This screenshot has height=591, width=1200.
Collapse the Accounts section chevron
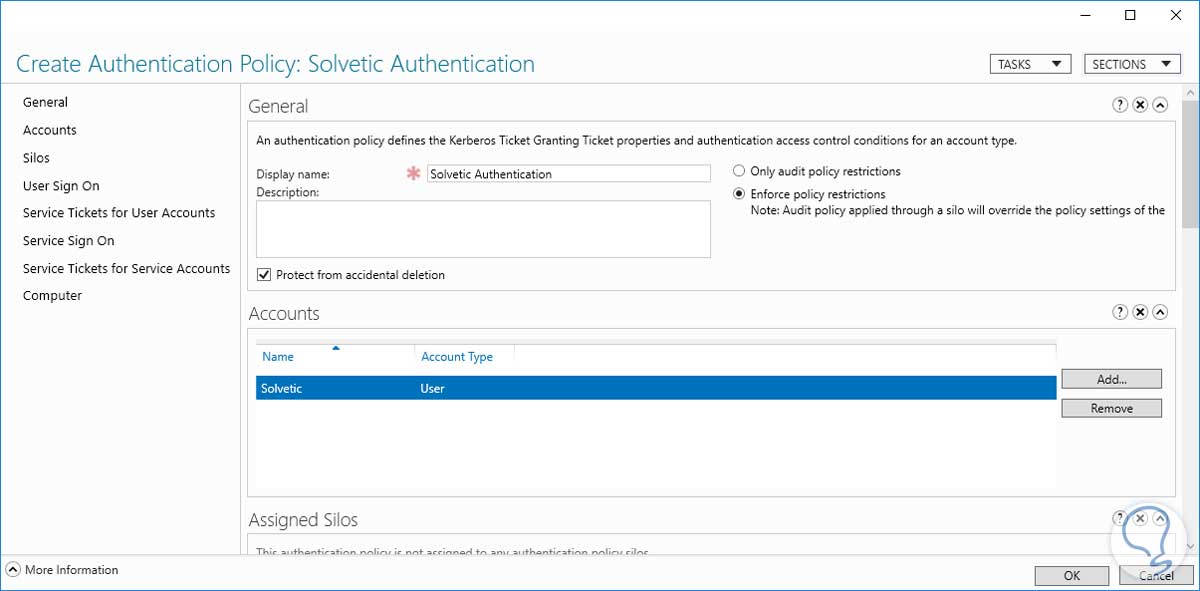click(1160, 312)
